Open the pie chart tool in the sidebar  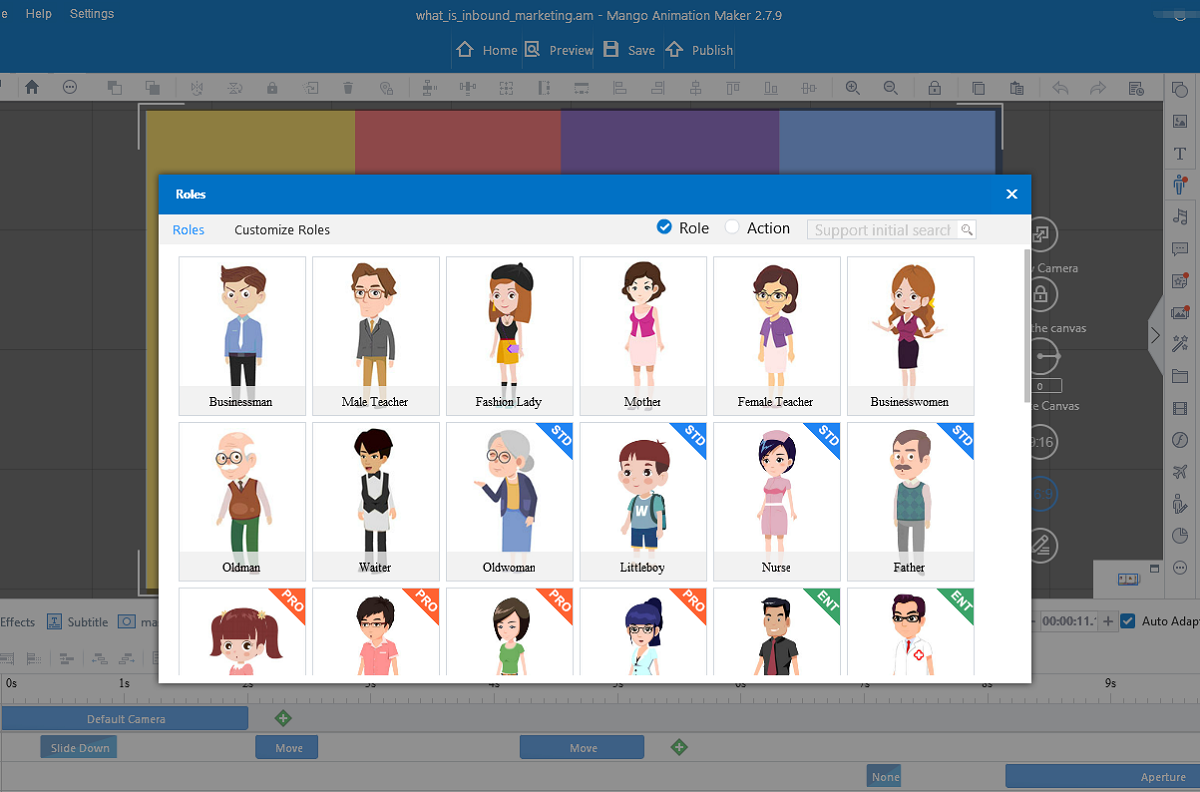[x=1180, y=536]
